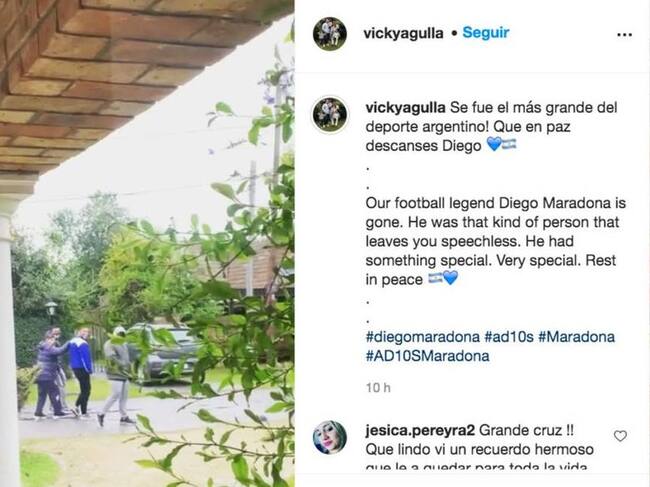
Task: Click the vickyagulla username in the caption
Action: 405,107
